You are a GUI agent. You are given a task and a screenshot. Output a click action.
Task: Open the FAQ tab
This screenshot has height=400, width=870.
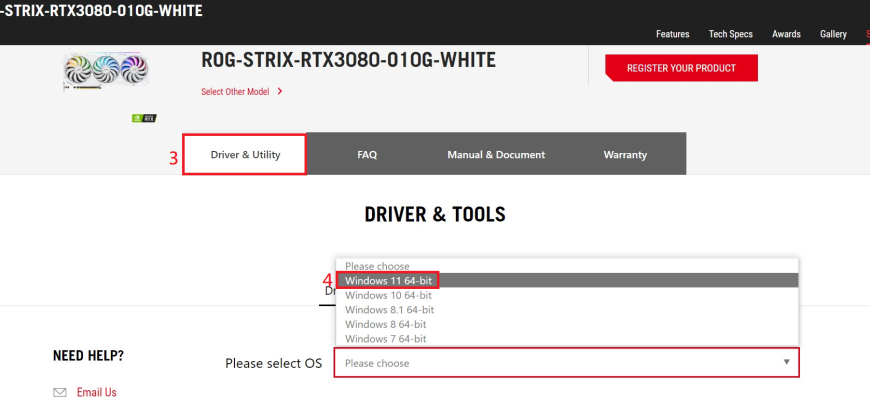coord(367,155)
